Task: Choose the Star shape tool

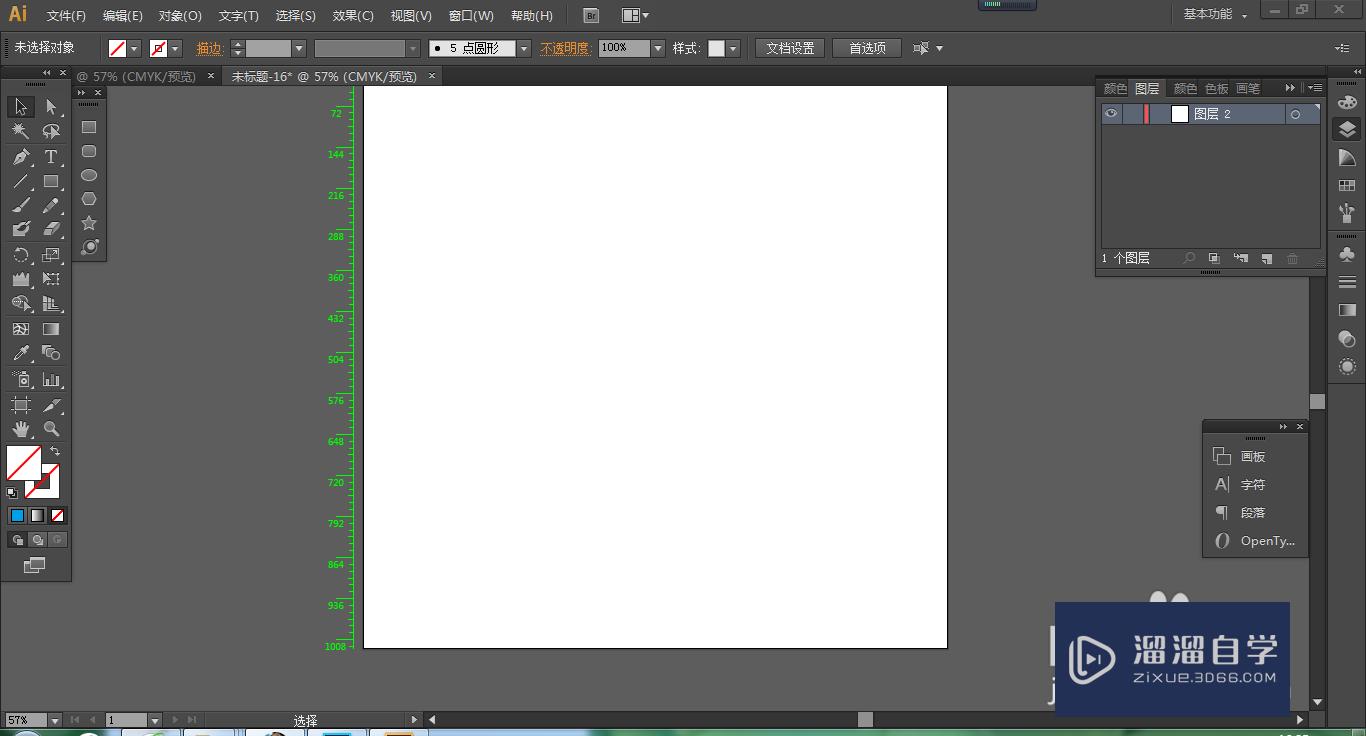Action: (89, 223)
